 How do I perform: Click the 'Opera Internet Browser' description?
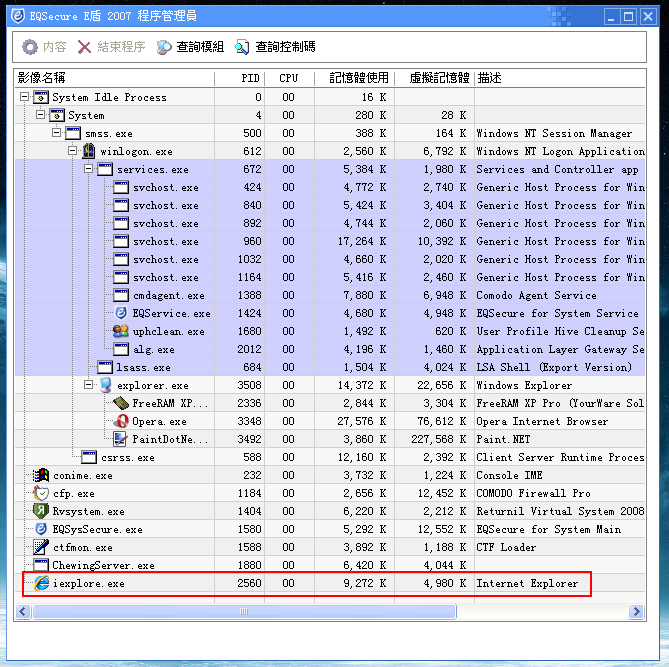point(542,421)
